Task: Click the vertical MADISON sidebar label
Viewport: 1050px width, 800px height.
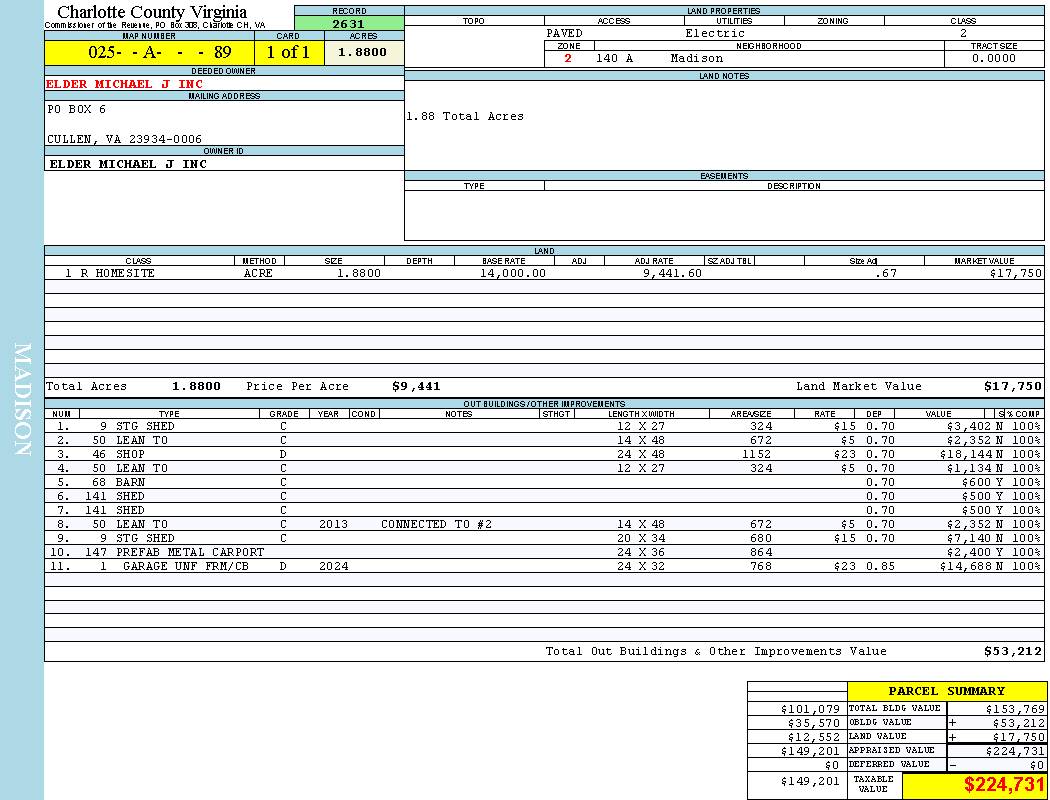Action: [23, 400]
